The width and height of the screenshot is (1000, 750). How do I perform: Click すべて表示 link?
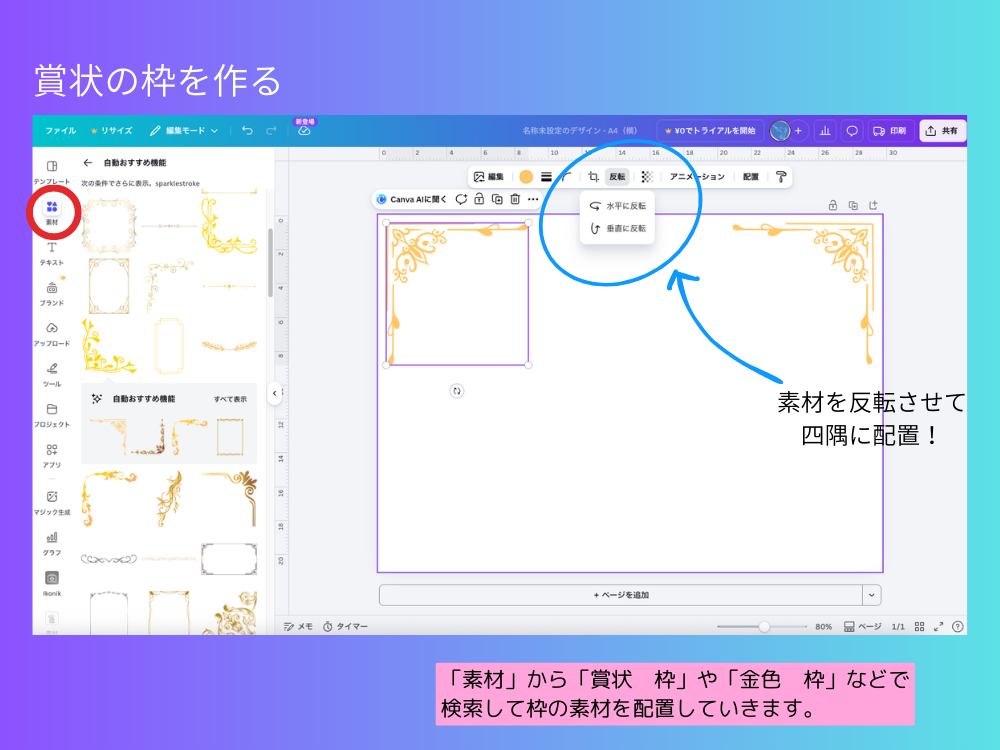230,399
